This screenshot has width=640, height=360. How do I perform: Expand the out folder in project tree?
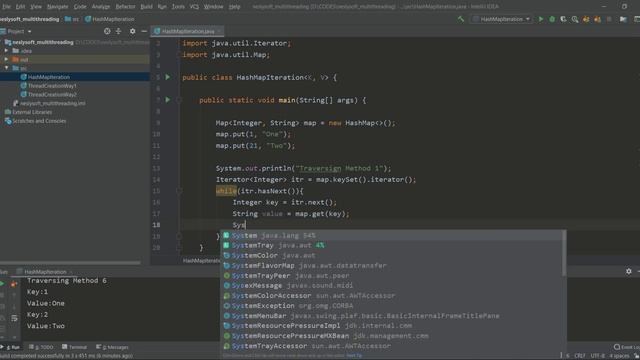(x=6, y=59)
